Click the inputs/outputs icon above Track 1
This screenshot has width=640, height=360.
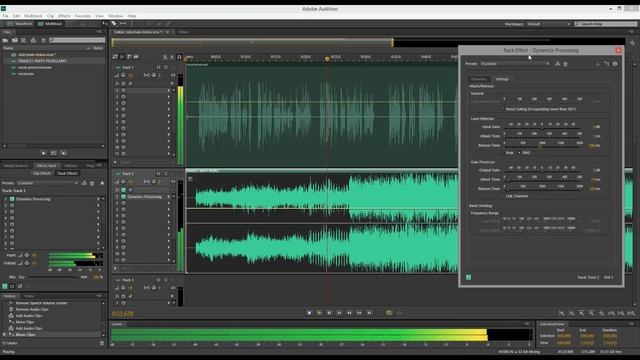click(x=116, y=57)
